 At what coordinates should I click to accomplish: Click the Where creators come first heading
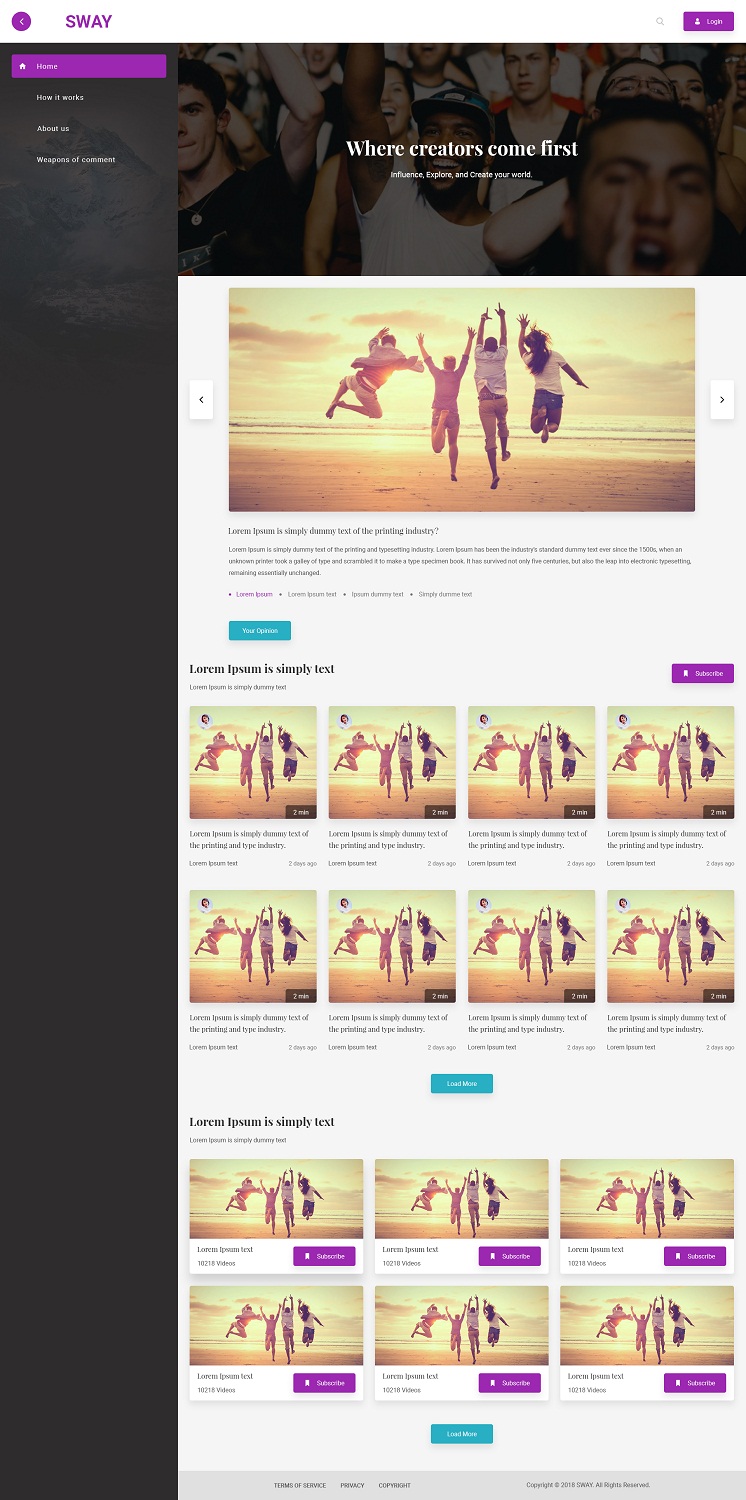click(462, 148)
